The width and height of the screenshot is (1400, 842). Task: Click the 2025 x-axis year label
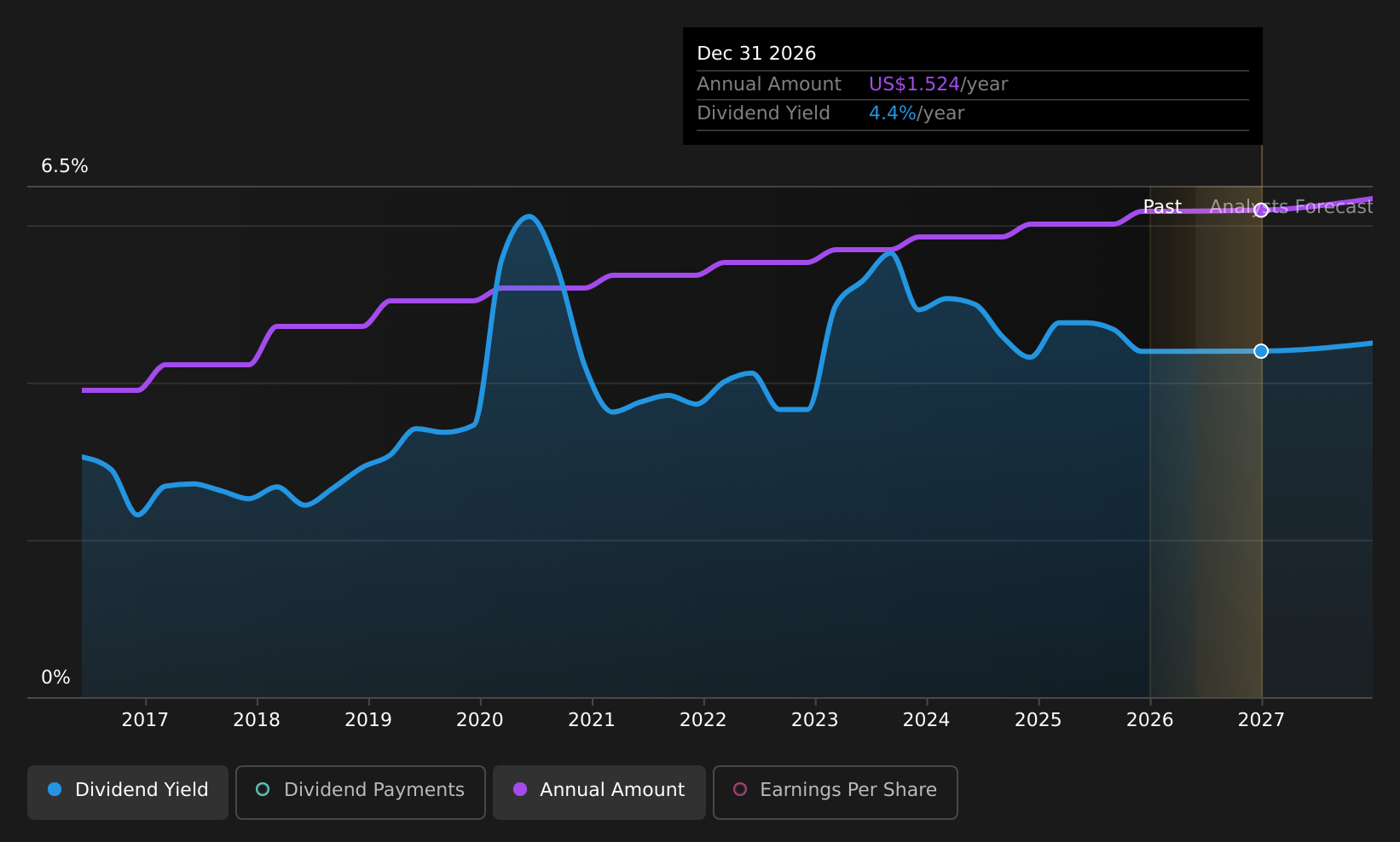[x=1038, y=720]
